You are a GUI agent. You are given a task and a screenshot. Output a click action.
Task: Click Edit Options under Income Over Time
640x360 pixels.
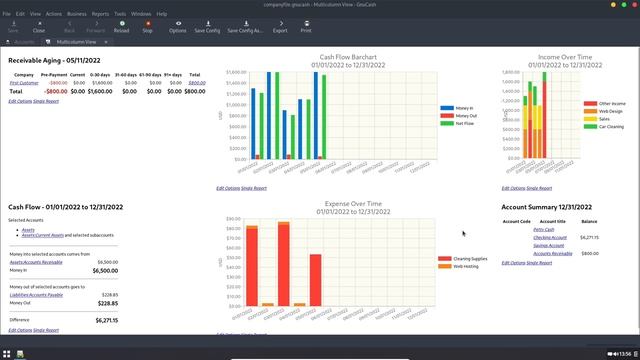tap(513, 188)
